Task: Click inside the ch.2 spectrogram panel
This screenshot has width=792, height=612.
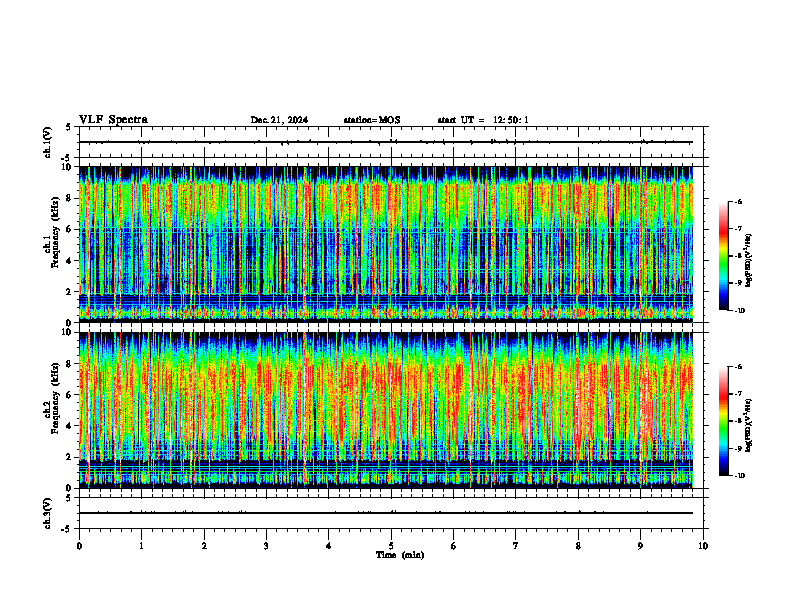Action: point(386,410)
